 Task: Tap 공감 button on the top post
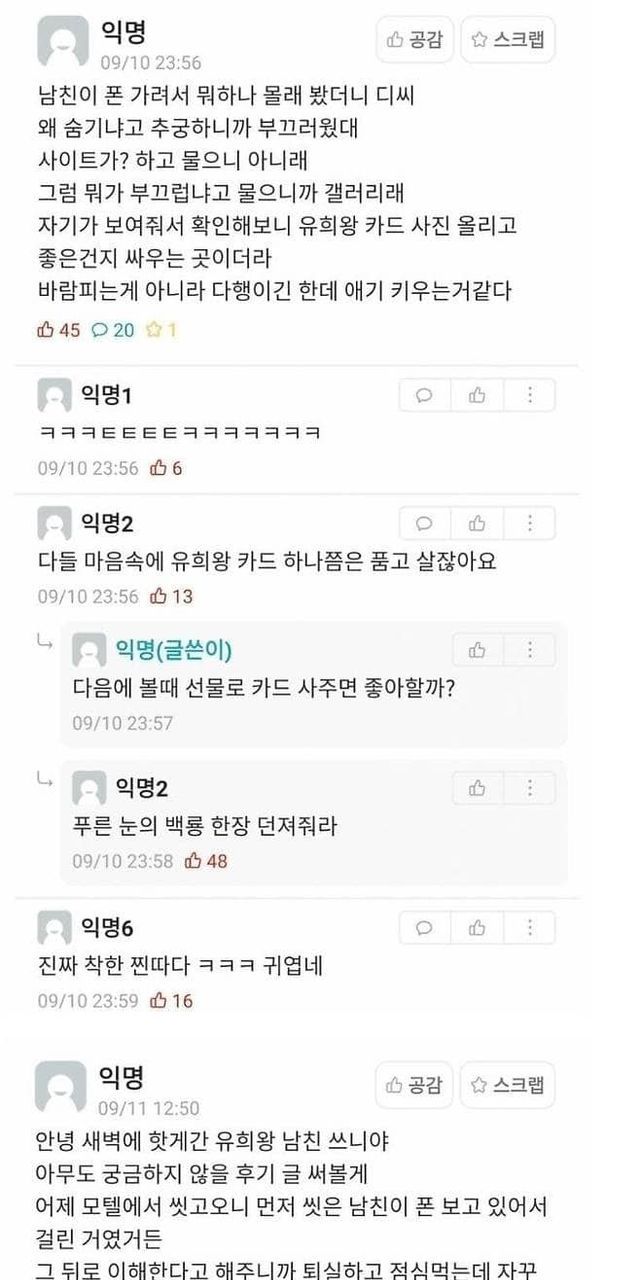click(414, 40)
